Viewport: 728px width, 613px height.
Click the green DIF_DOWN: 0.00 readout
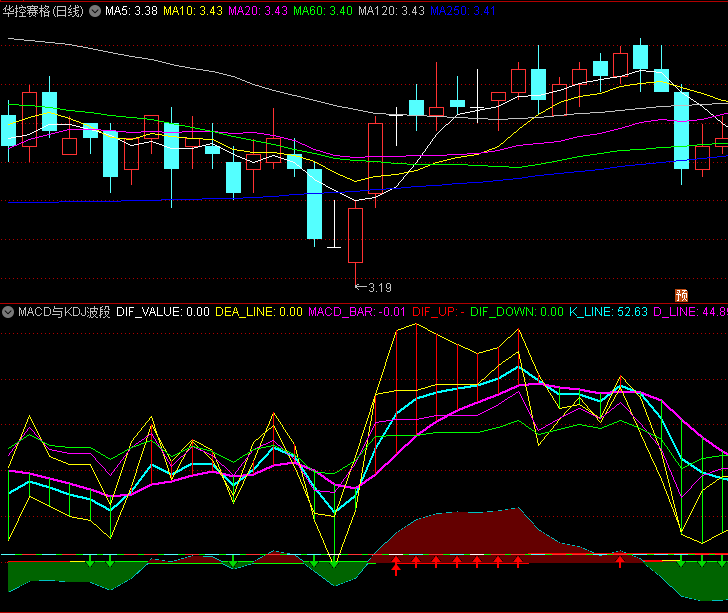click(517, 312)
